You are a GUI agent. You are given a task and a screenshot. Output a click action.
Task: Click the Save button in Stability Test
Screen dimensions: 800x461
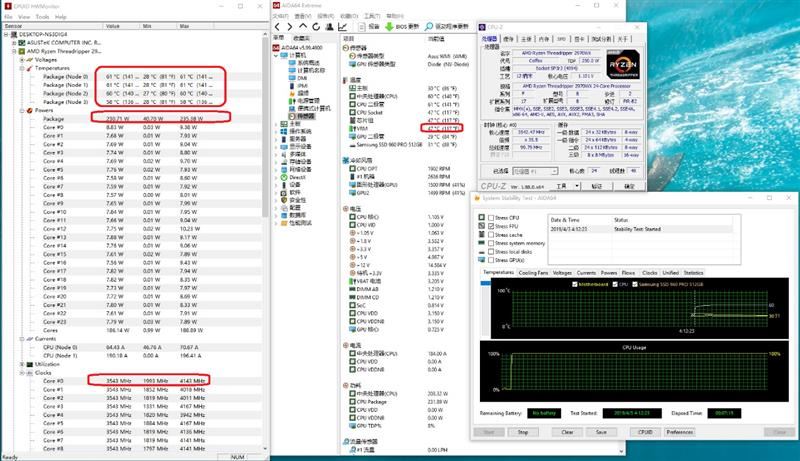602,432
